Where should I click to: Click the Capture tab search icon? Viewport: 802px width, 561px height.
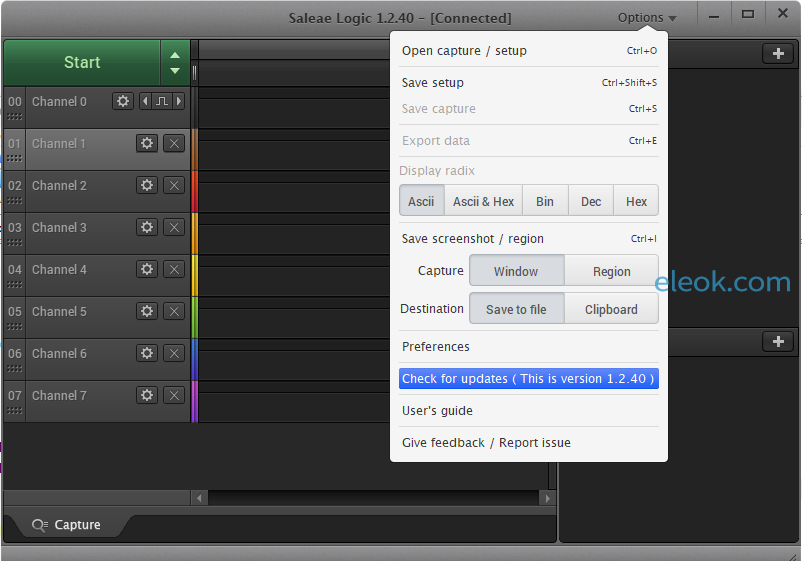tap(39, 525)
